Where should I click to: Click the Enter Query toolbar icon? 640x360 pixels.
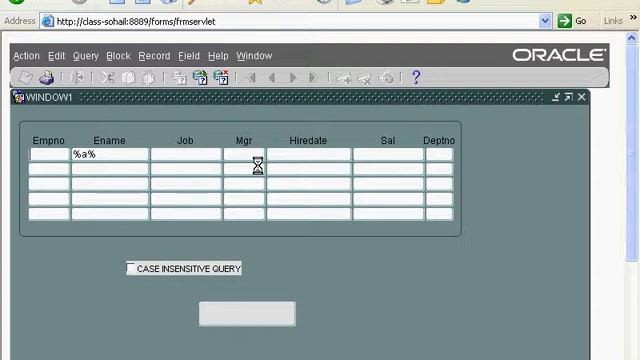tap(180, 77)
